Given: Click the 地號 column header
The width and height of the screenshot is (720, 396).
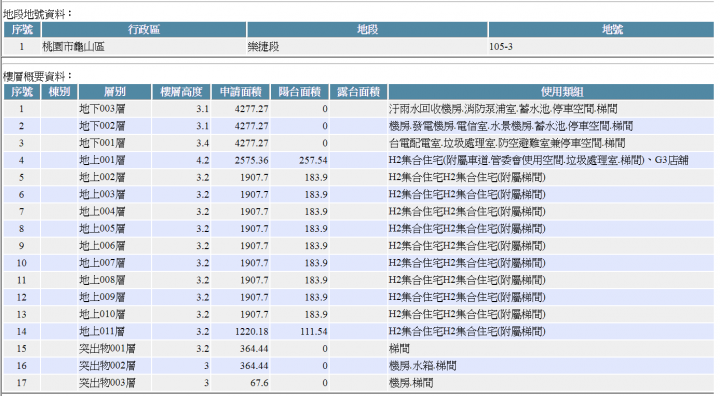Looking at the screenshot, I should 612,30.
